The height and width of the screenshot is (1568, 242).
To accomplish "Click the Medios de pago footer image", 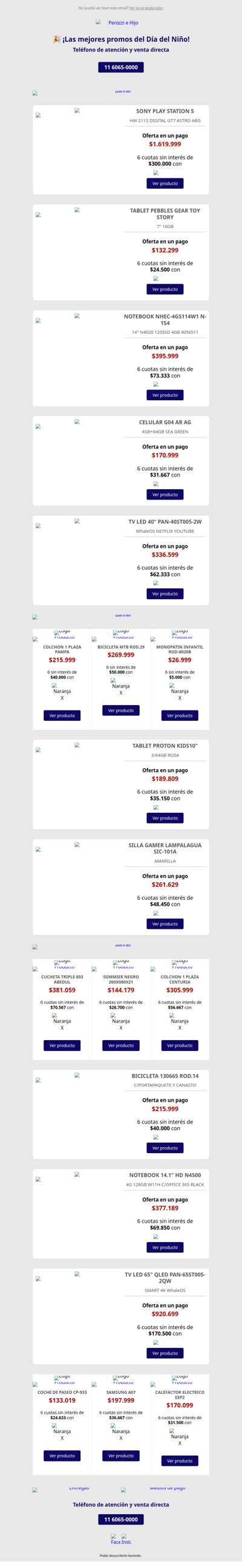I will click(x=165, y=1489).
